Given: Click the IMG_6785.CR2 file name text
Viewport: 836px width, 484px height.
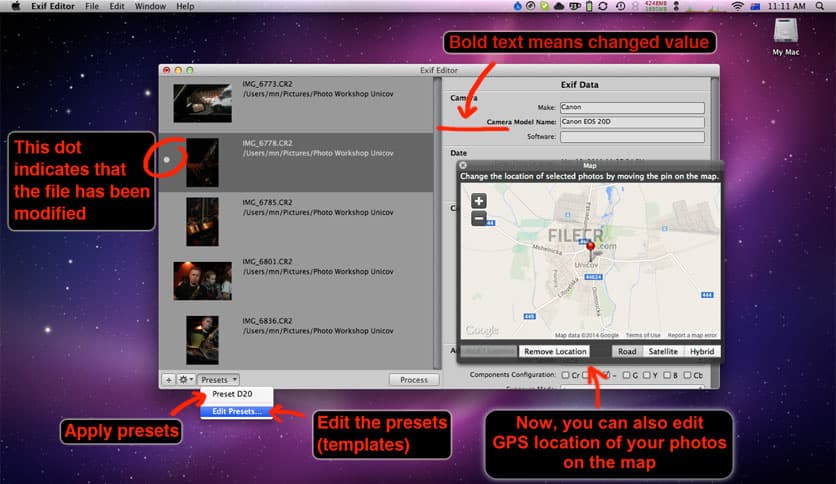Looking at the screenshot, I should [x=267, y=203].
